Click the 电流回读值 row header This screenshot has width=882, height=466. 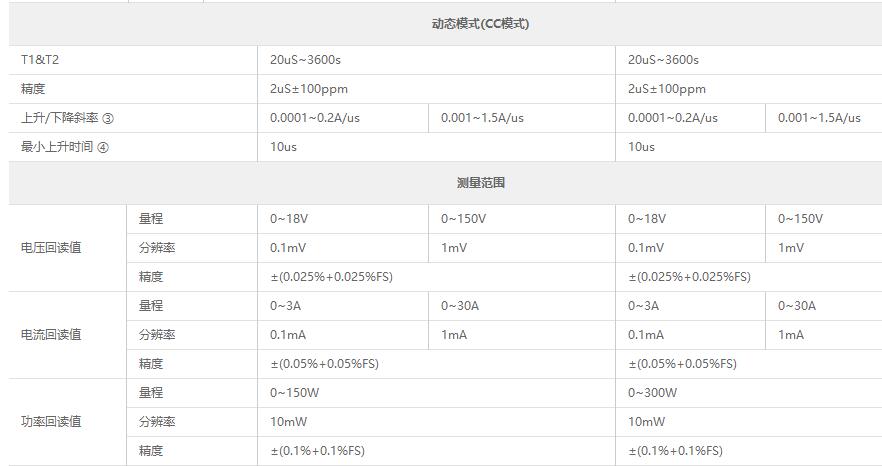pos(51,335)
